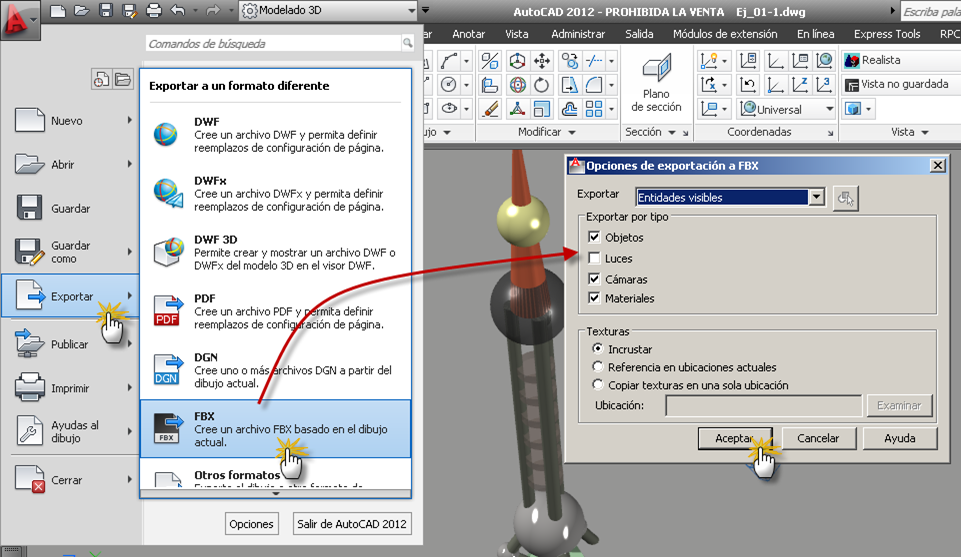Click the UCS Previous icon
961x557 pixels.
pyautogui.click(x=748, y=85)
